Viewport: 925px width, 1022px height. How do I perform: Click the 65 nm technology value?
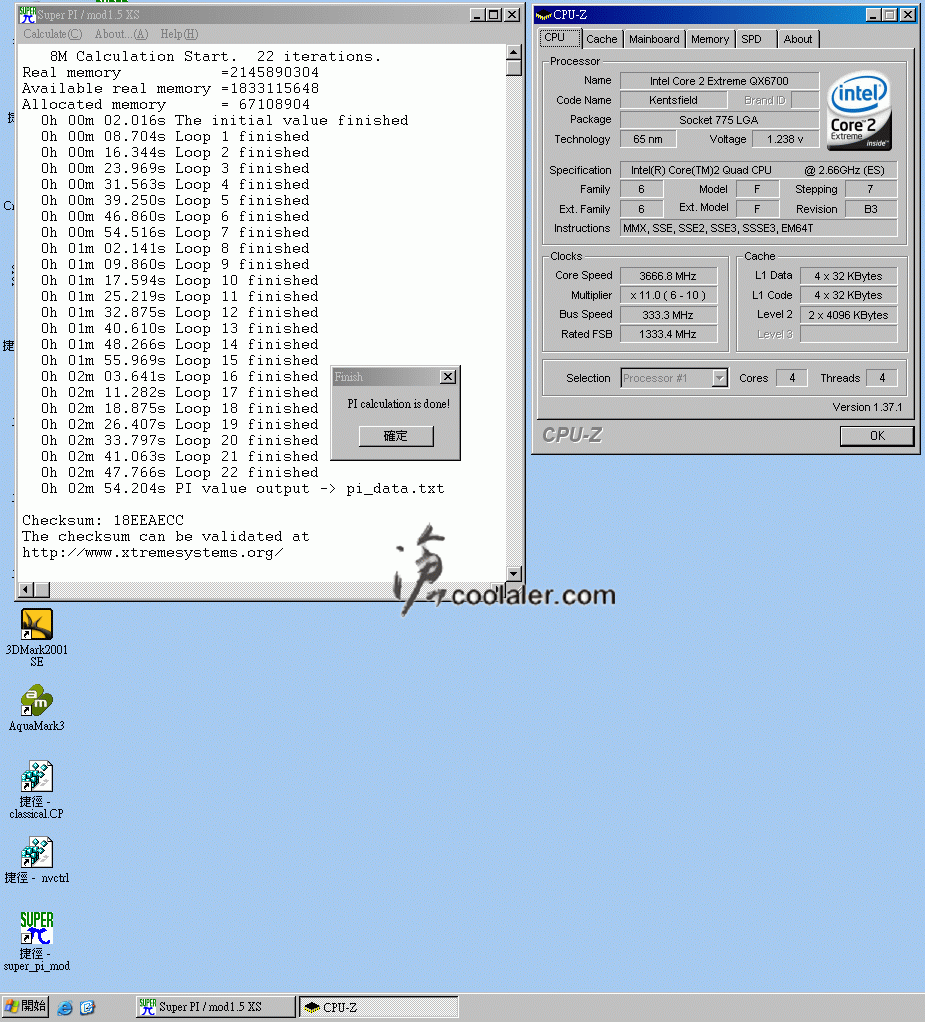[x=648, y=139]
